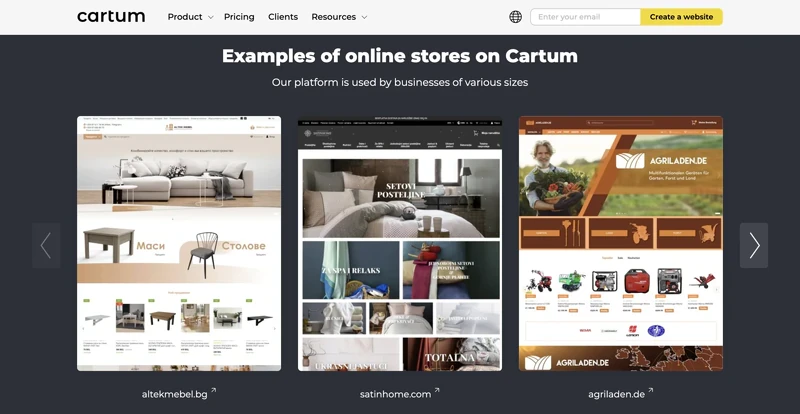This screenshot has height=414, width=800.
Task: Focus the Enter your email field
Action: coord(585,17)
